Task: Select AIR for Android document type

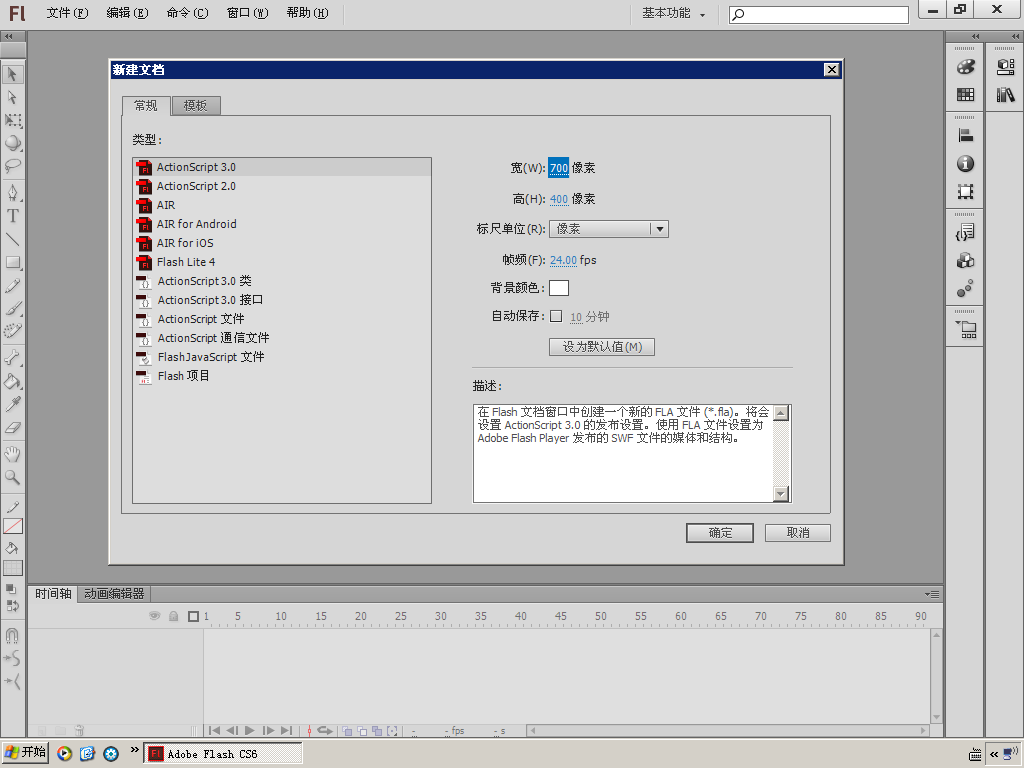Action: coord(281,224)
